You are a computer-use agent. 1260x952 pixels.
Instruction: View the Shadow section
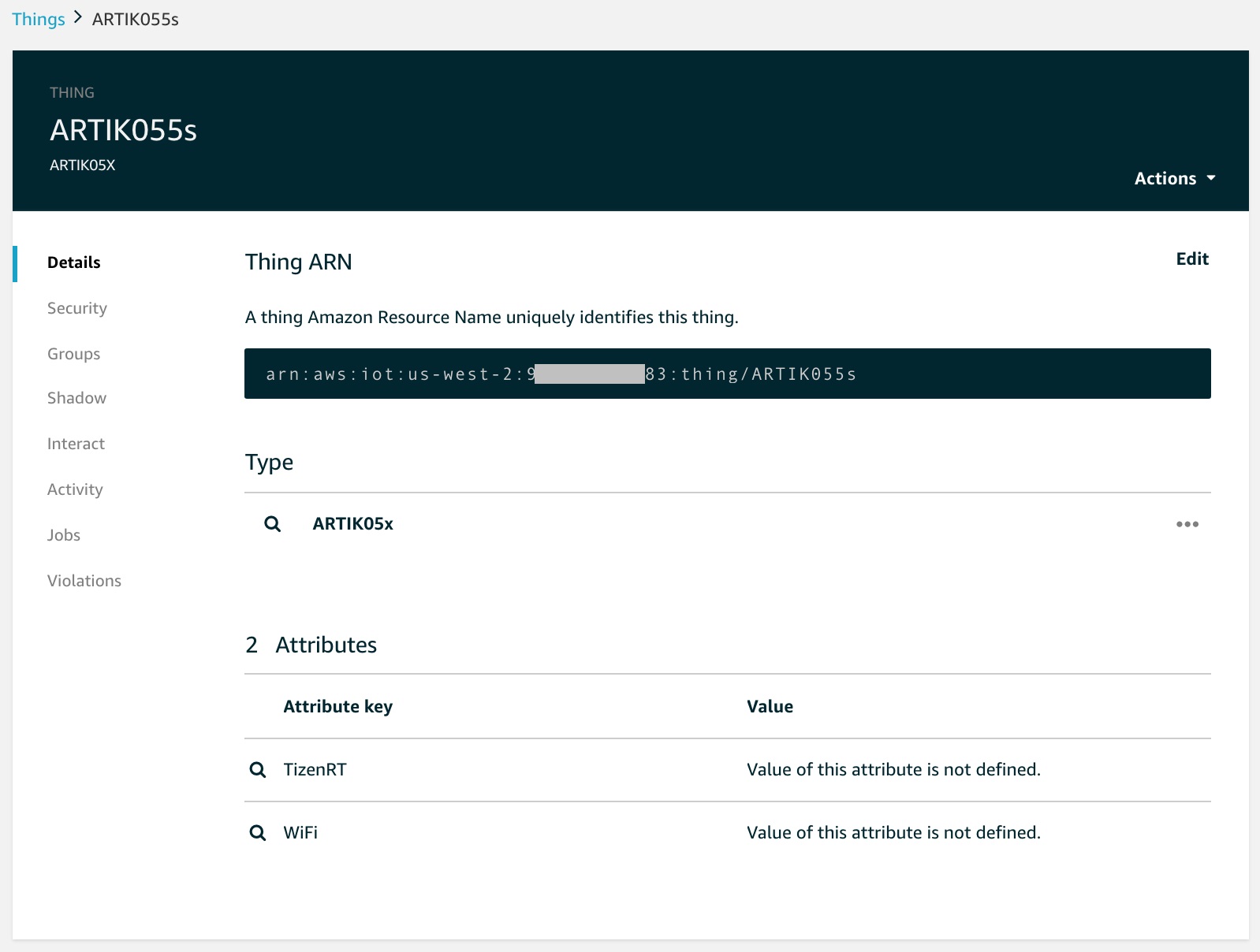pyautogui.click(x=76, y=398)
